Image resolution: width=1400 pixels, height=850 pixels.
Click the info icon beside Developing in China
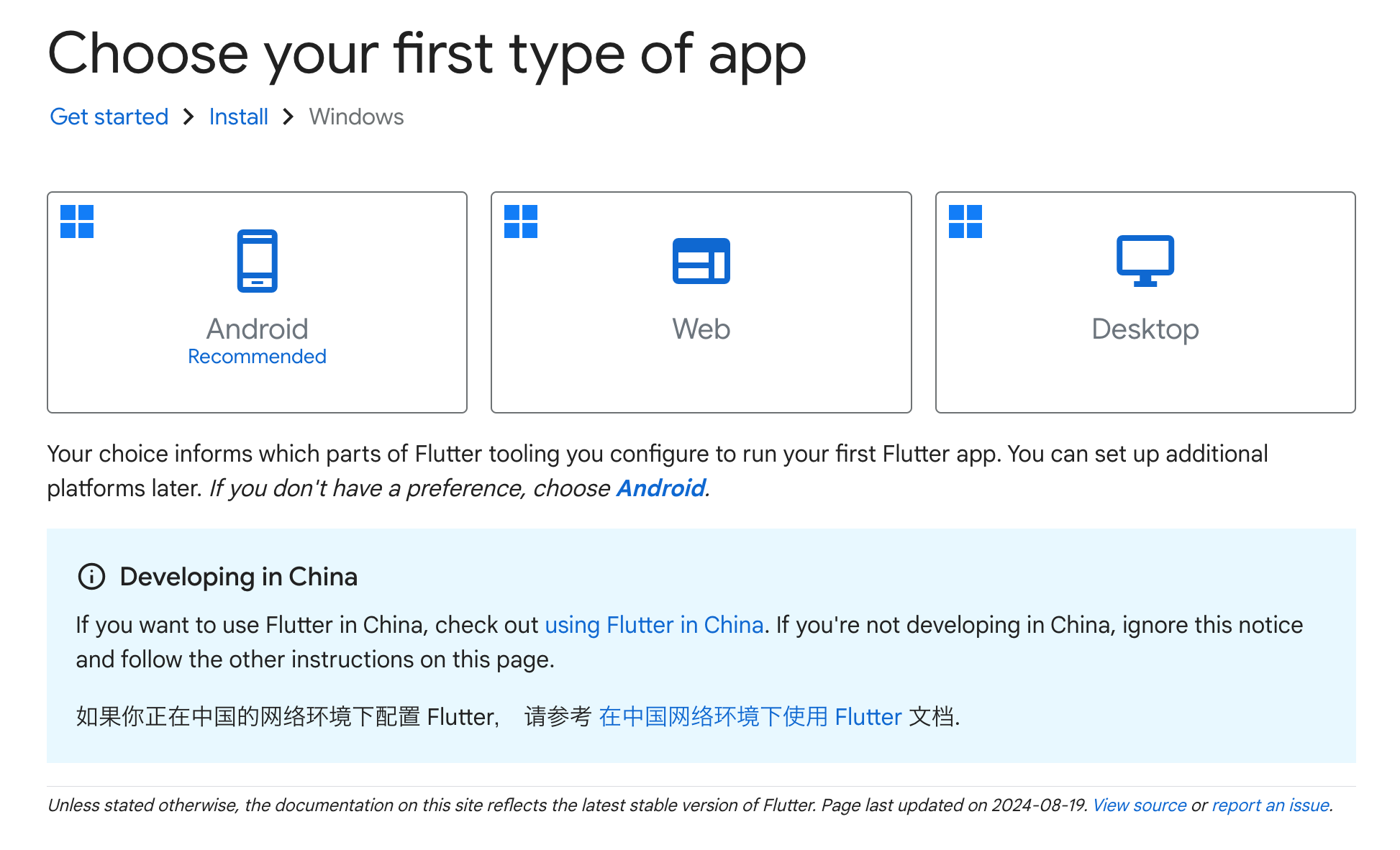(91, 577)
